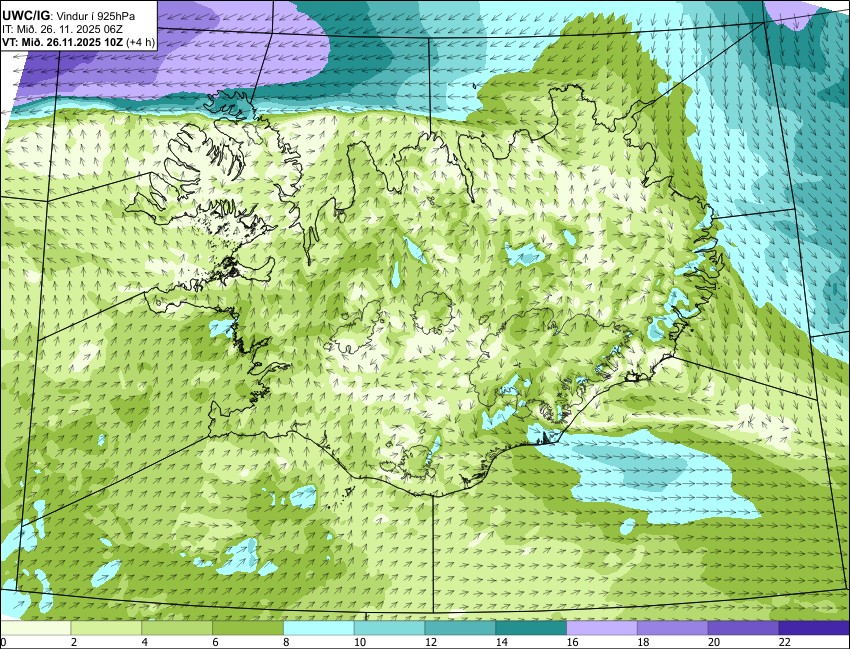Click the dark teal swatch between 14 and 16
The height and width of the screenshot is (649, 850).
coord(531,628)
